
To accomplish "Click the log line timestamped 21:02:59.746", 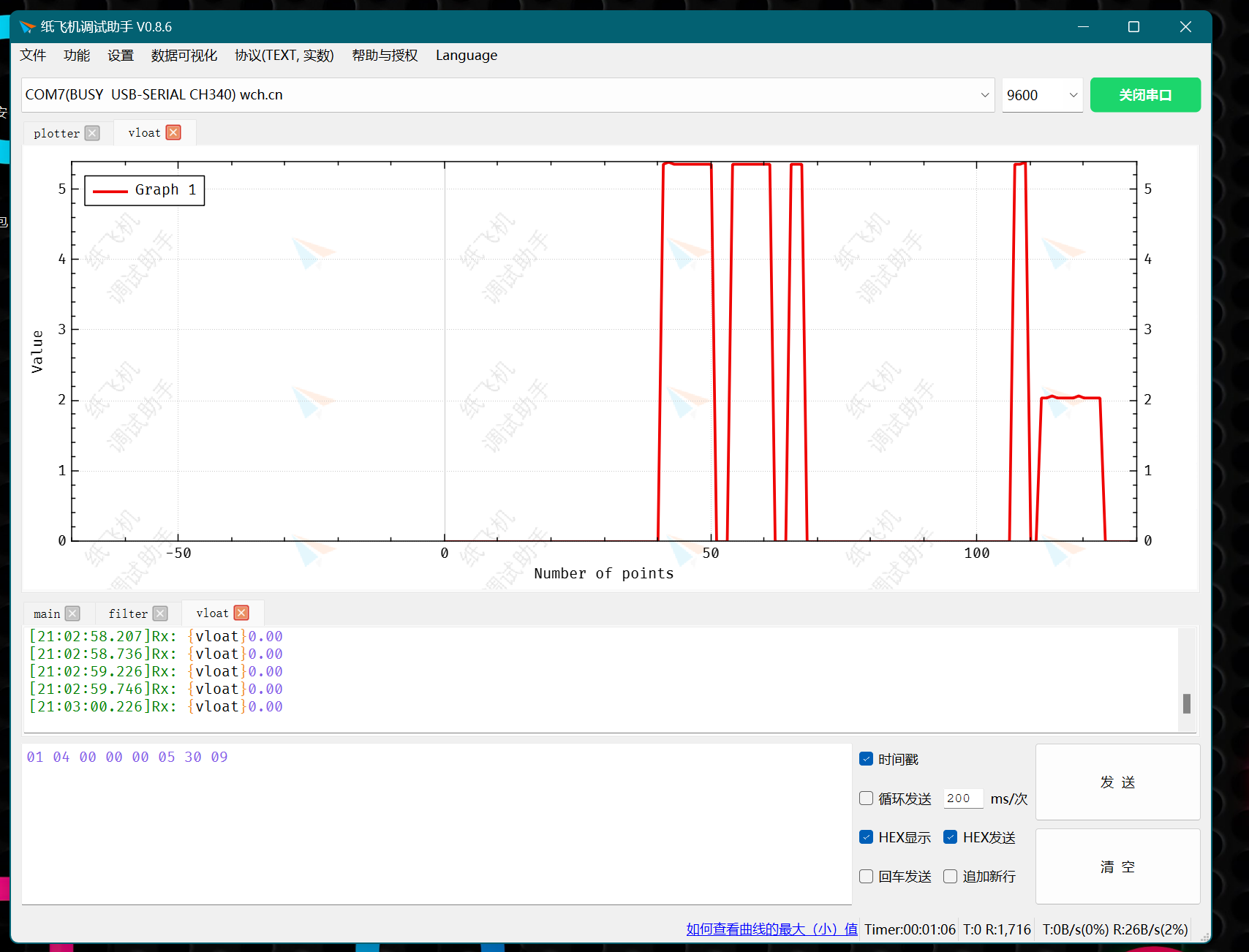I will pos(156,689).
